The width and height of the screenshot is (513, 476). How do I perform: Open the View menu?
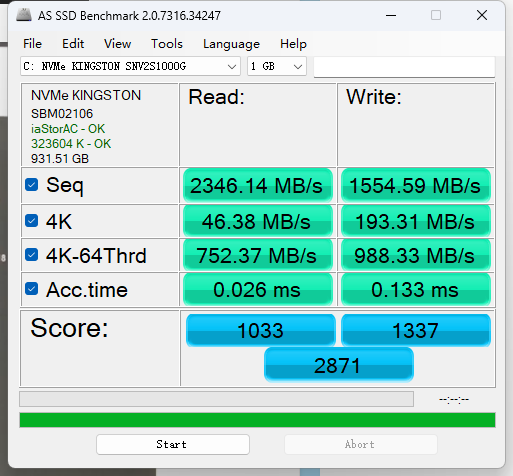117,44
